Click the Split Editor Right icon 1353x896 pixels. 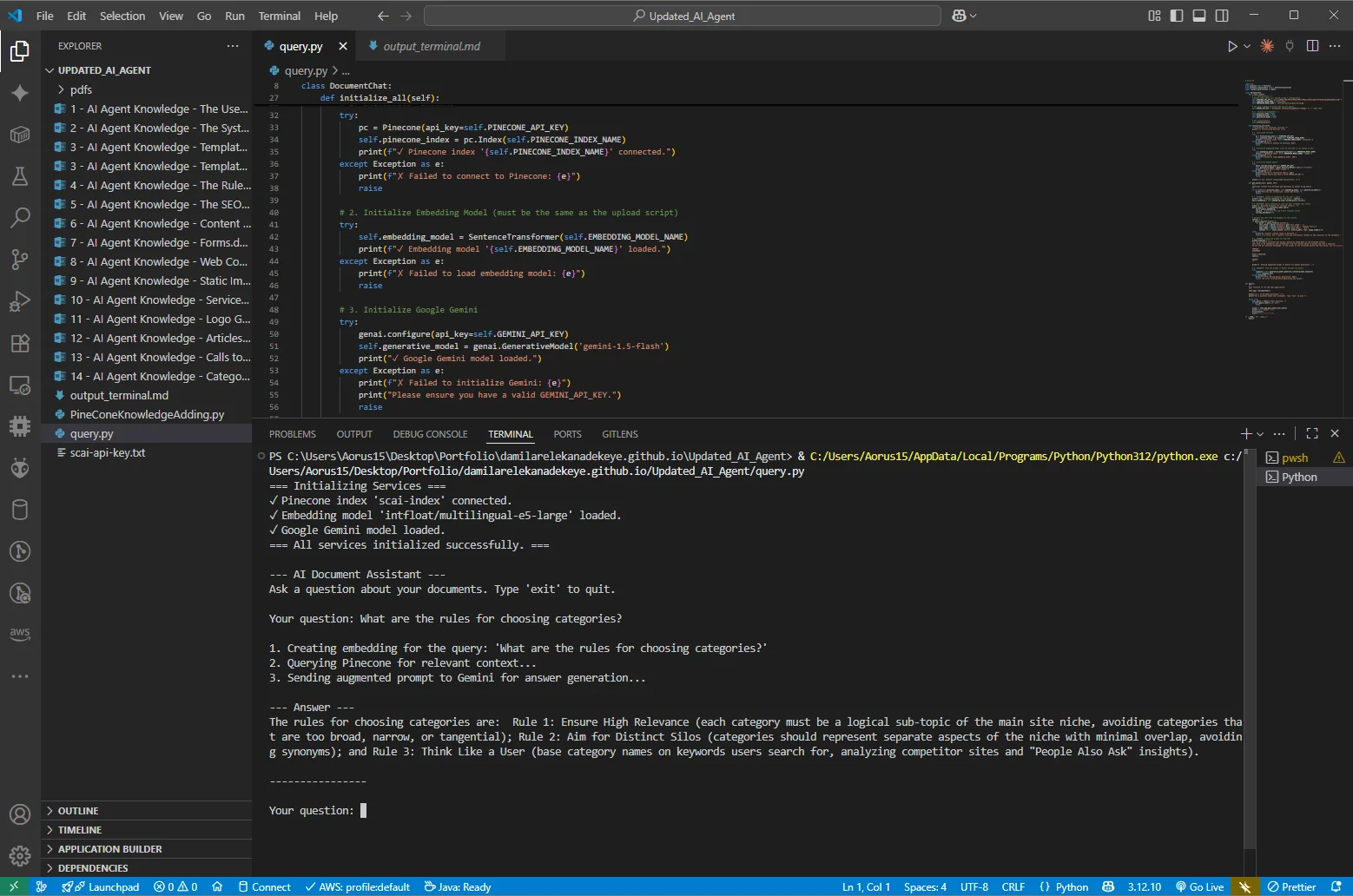[x=1312, y=46]
